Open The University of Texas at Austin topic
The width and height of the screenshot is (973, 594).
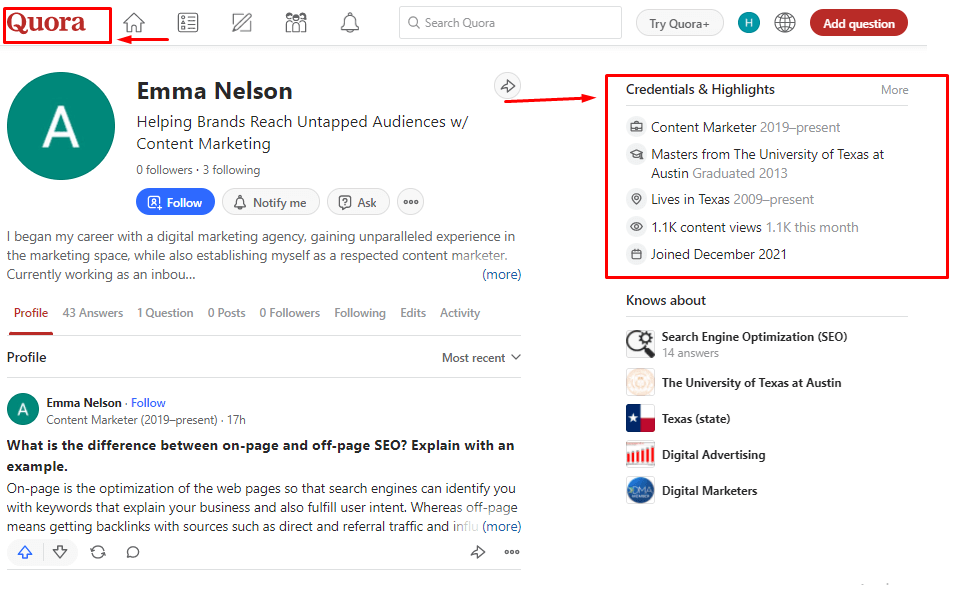(751, 382)
